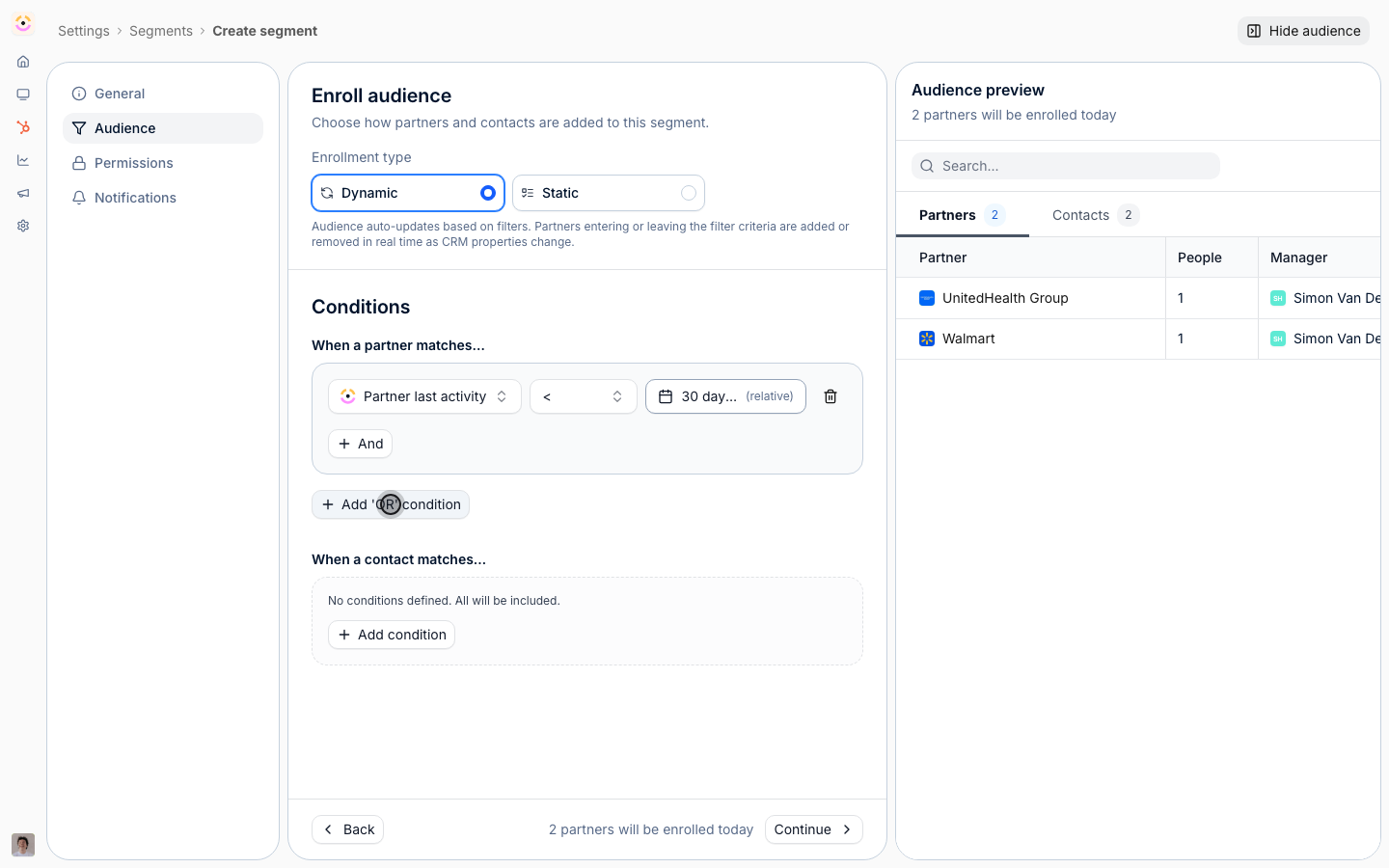Open the HubSpot integration icon
The height and width of the screenshot is (868, 1389).
click(x=23, y=127)
